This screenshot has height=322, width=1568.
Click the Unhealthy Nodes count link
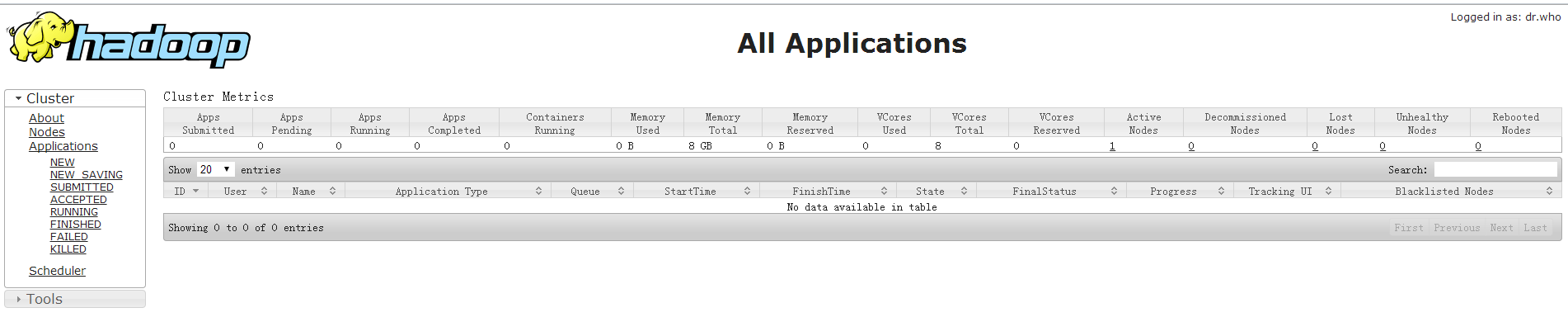[x=1383, y=146]
